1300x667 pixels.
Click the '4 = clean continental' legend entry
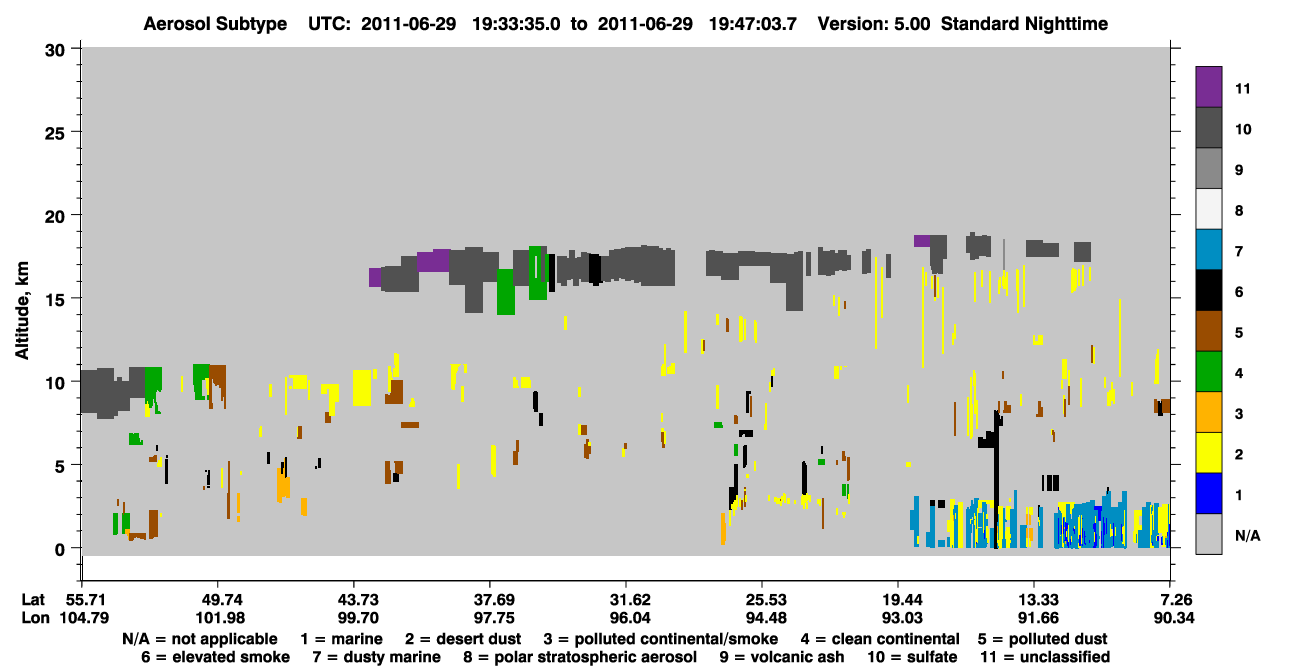(880, 638)
